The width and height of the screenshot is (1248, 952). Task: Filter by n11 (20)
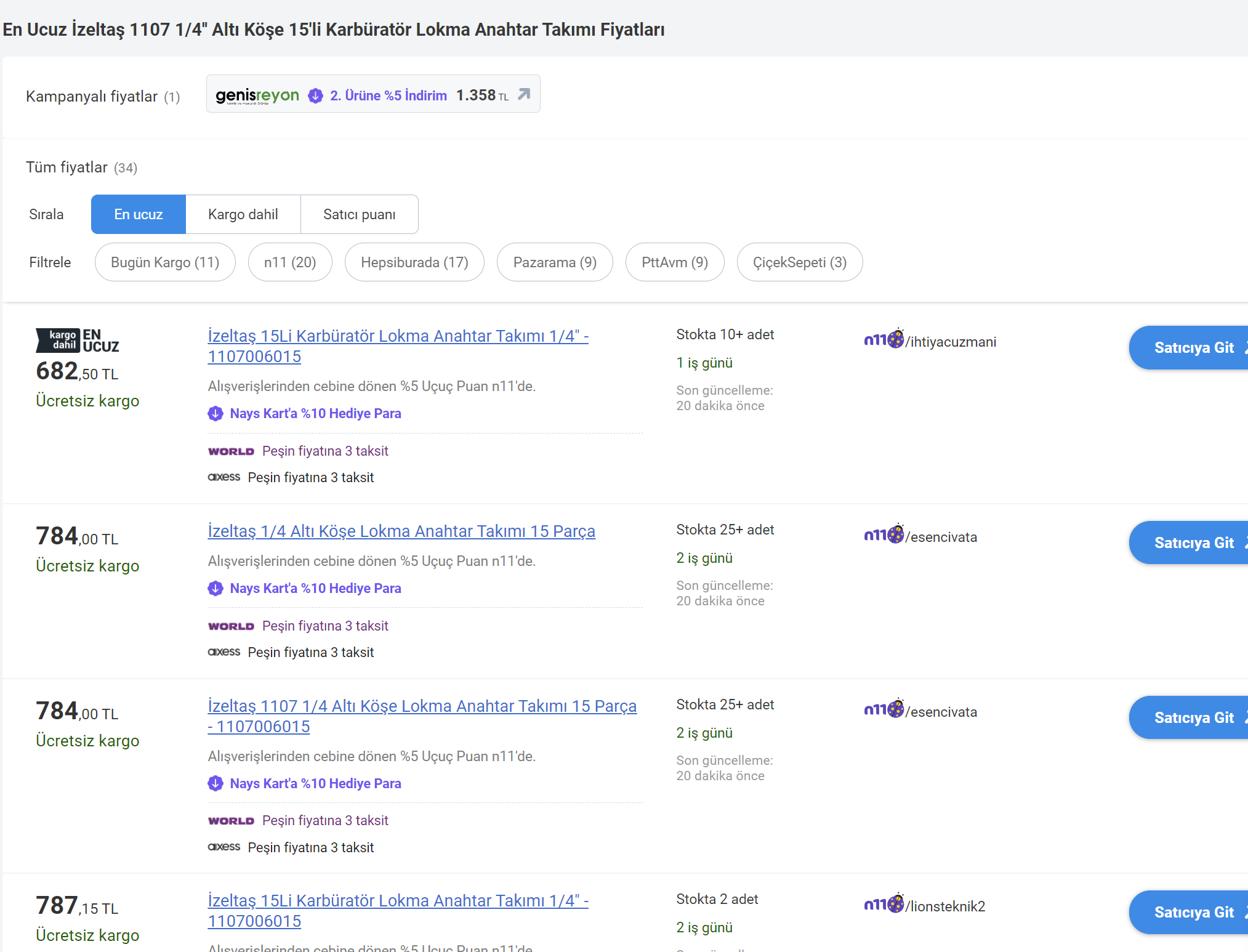point(290,262)
